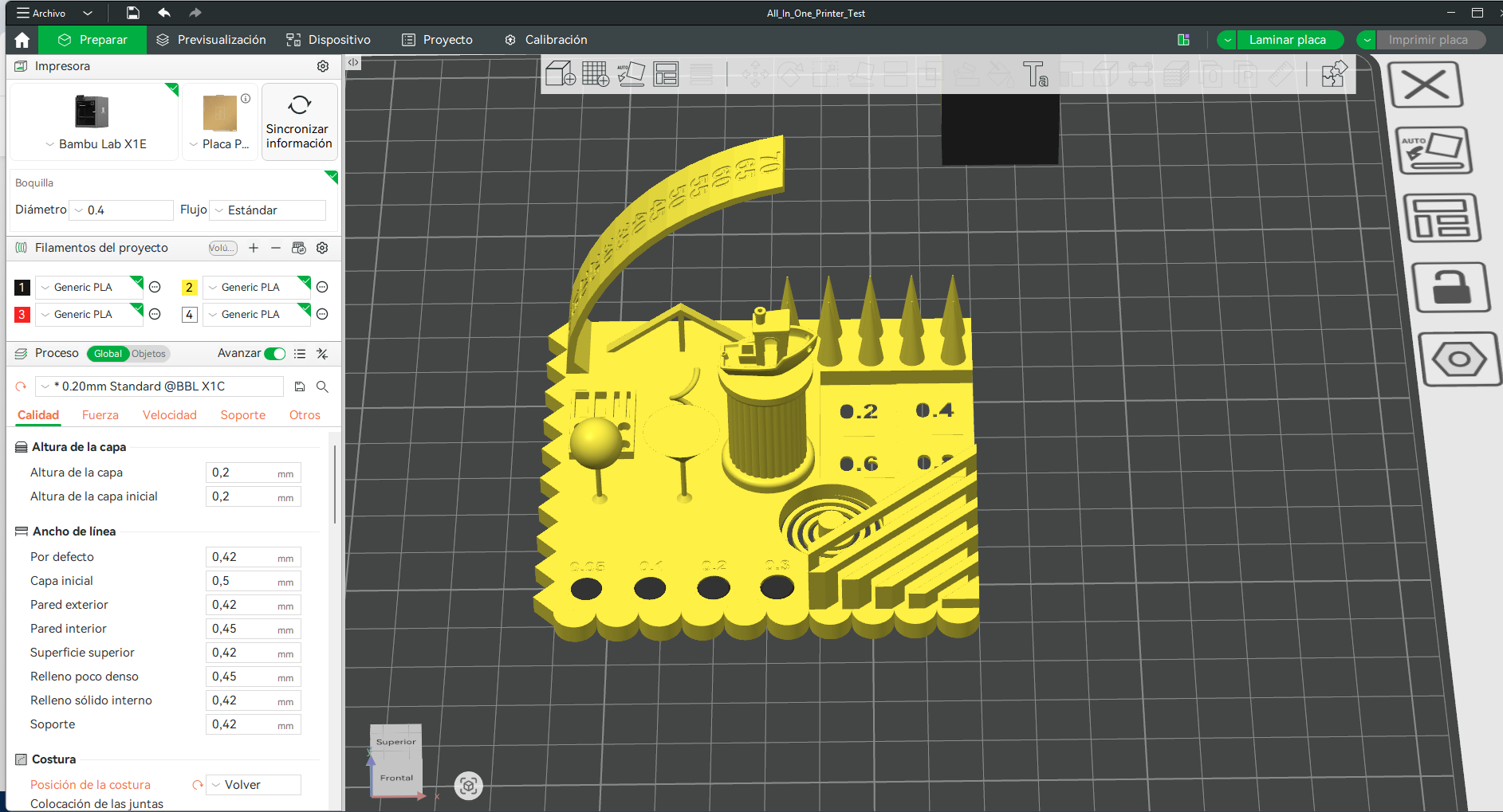
Task: Open the Flujo Estándar dropdown
Action: pyautogui.click(x=268, y=210)
